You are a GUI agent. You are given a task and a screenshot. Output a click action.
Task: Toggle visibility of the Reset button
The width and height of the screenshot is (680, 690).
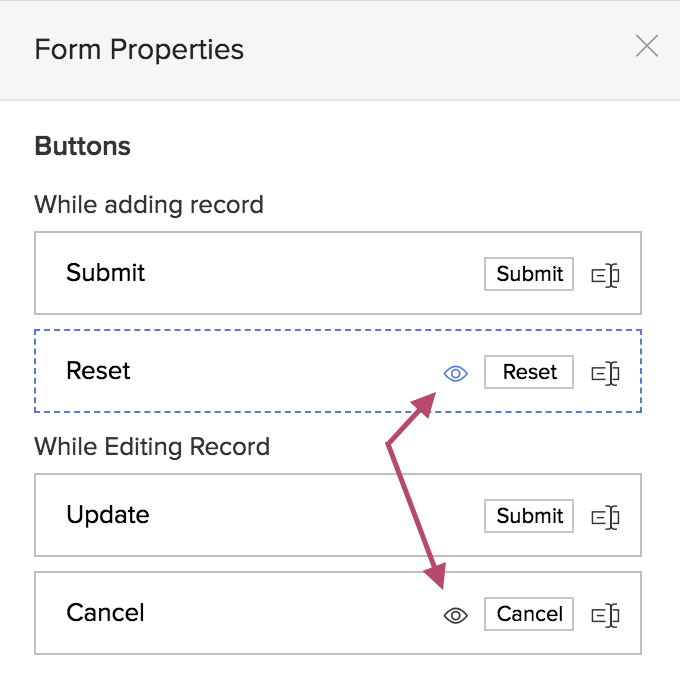[x=455, y=373]
